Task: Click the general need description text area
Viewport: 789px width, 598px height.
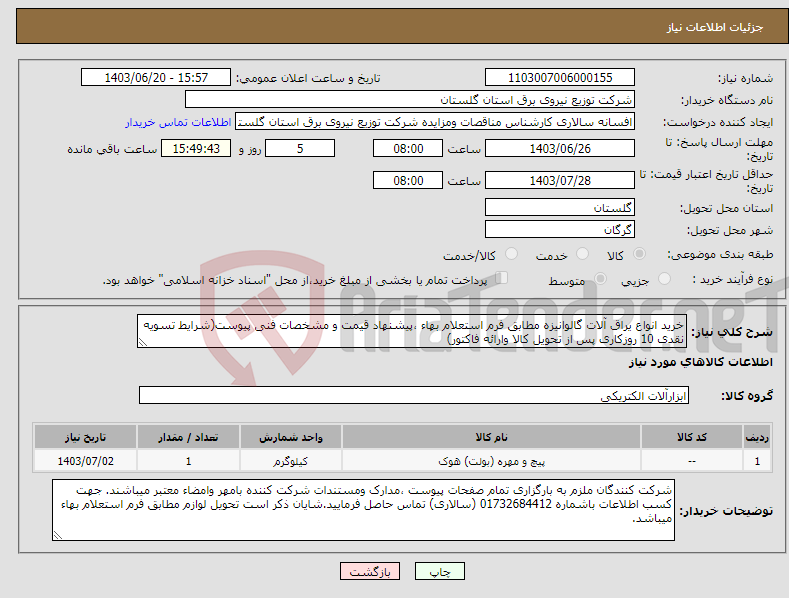Action: (412, 331)
